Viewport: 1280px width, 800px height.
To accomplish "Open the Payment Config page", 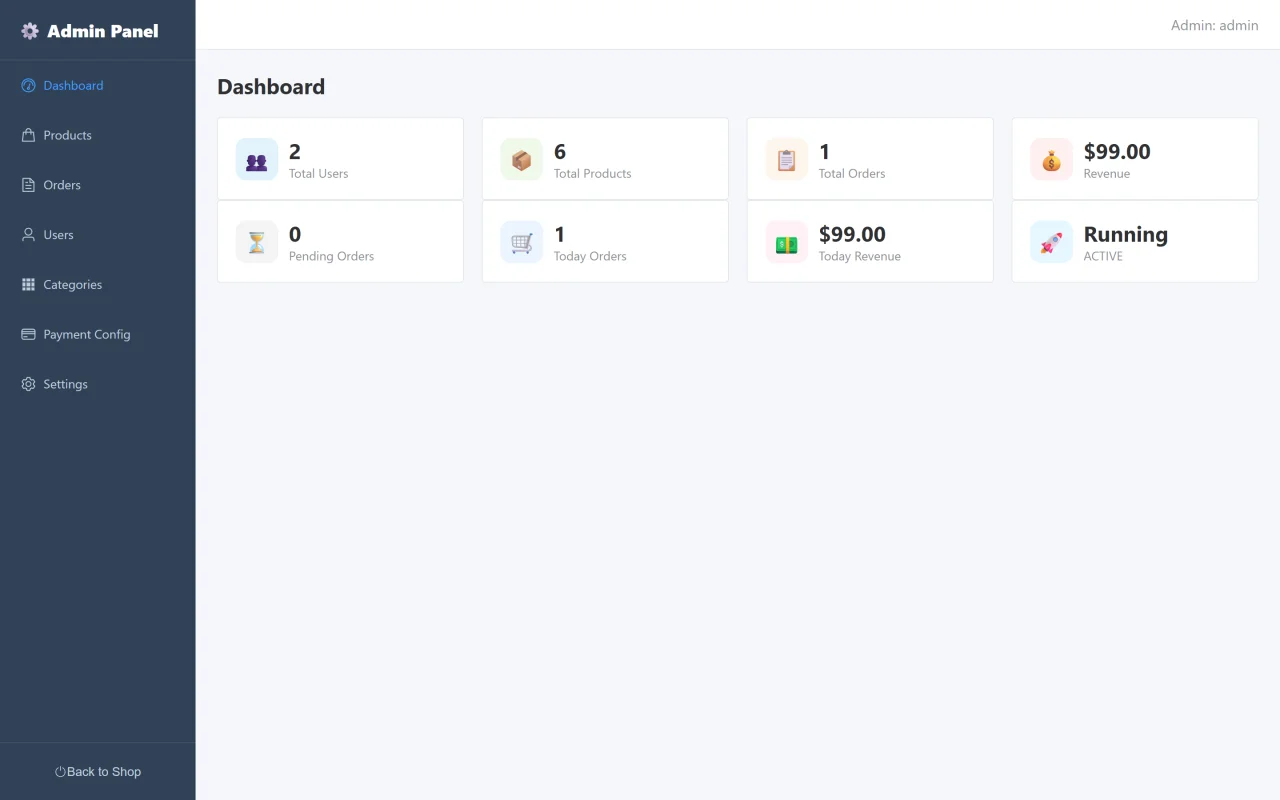I will coord(98,334).
